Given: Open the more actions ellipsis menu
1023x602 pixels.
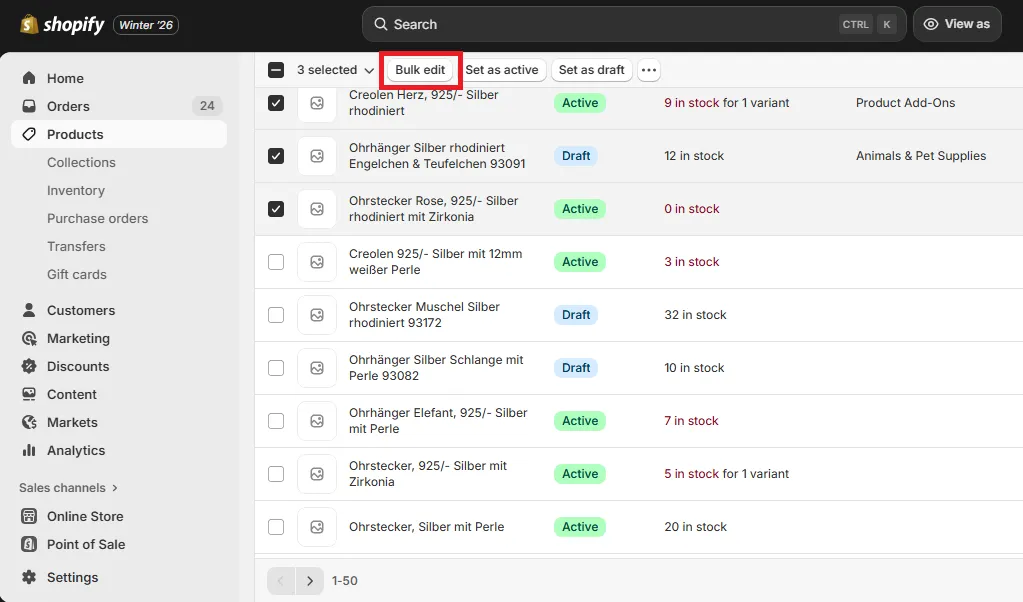Looking at the screenshot, I should (x=648, y=70).
